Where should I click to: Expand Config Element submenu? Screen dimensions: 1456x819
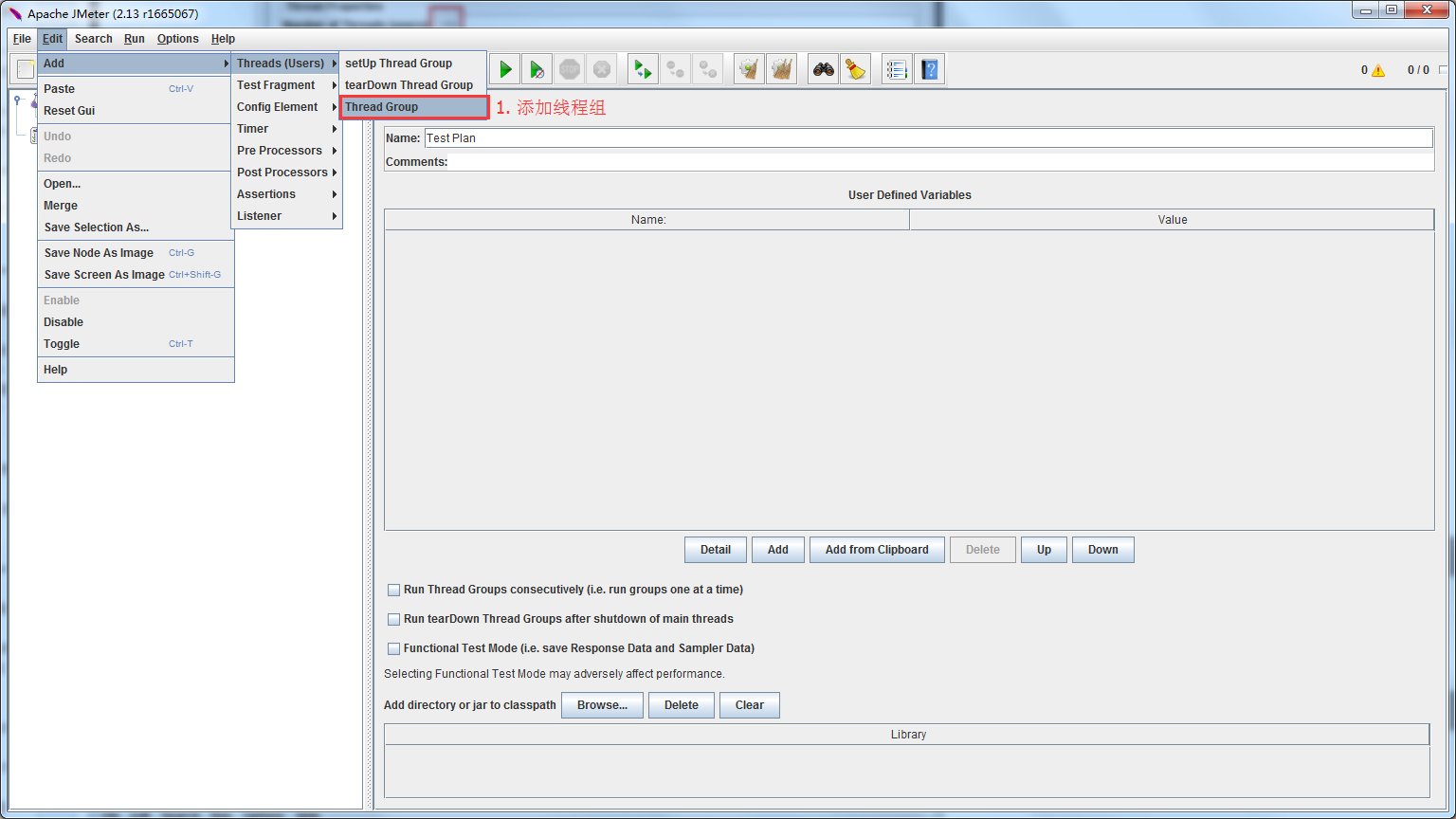286,107
